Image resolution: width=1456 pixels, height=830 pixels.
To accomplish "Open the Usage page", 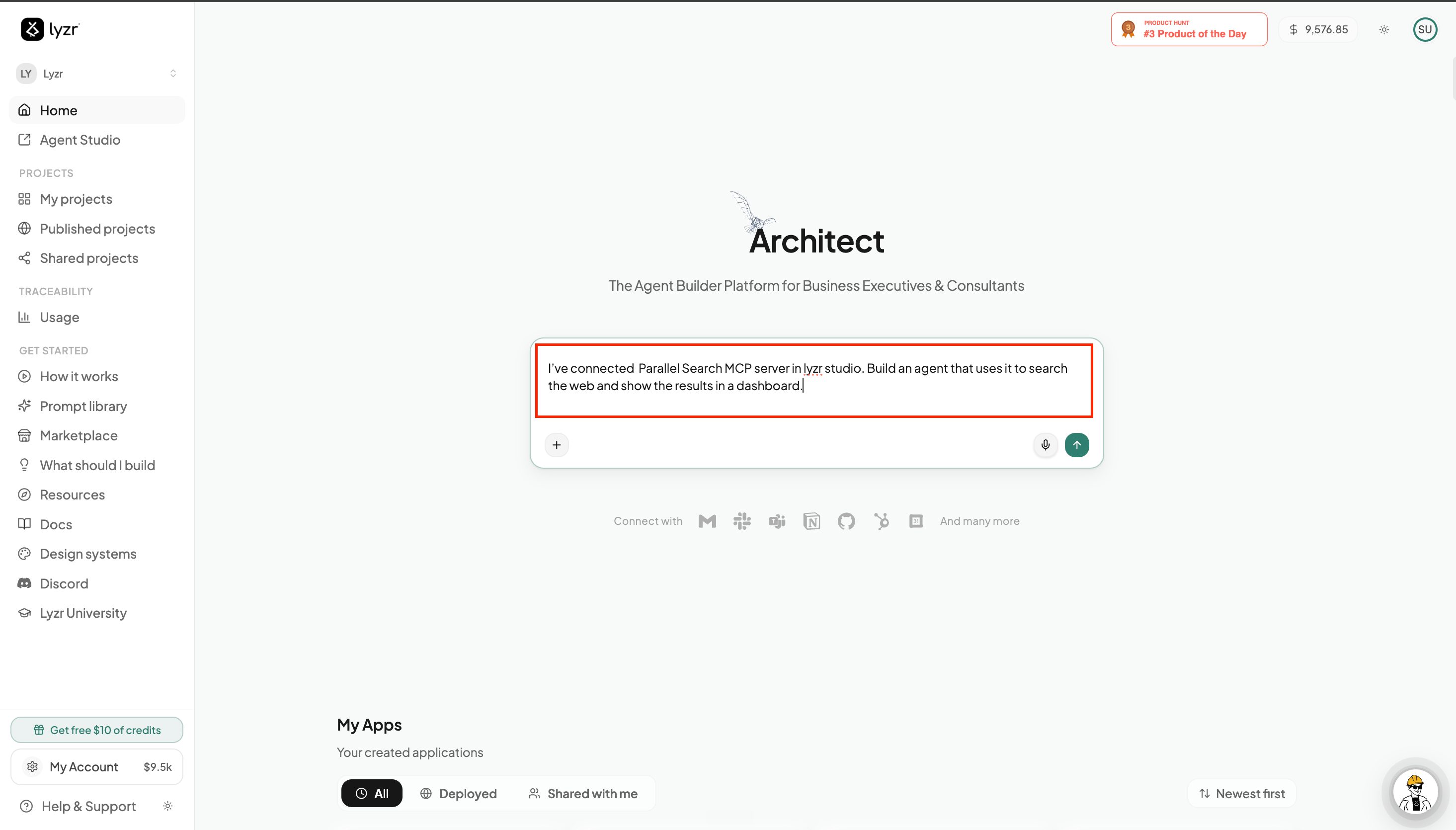I will pos(97,317).
